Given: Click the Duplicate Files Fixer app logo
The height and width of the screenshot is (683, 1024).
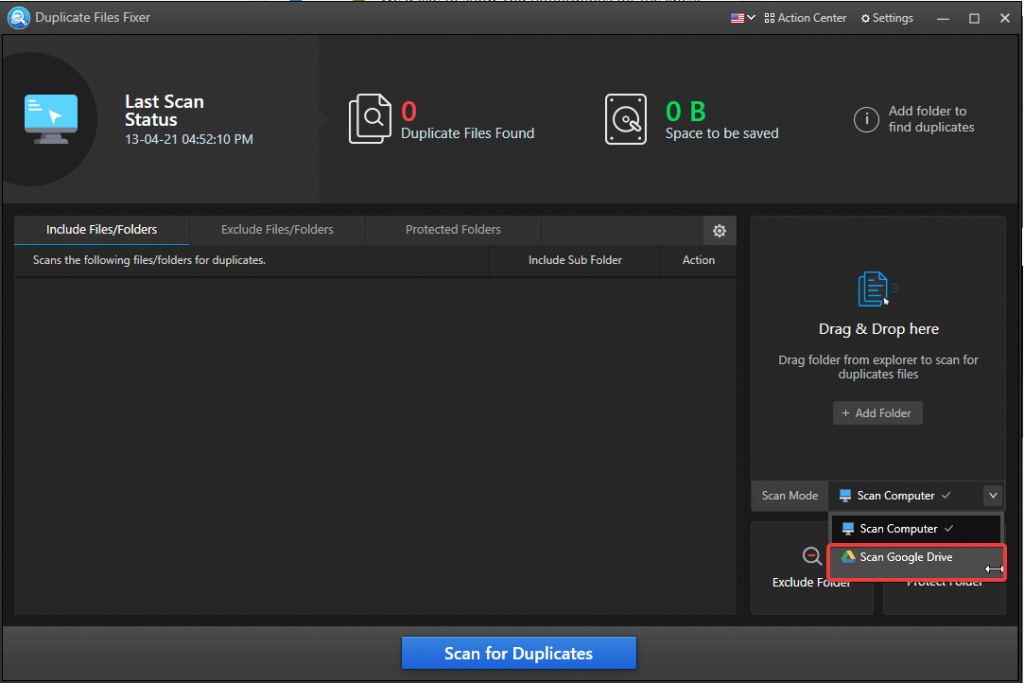Looking at the screenshot, I should pyautogui.click(x=18, y=18).
